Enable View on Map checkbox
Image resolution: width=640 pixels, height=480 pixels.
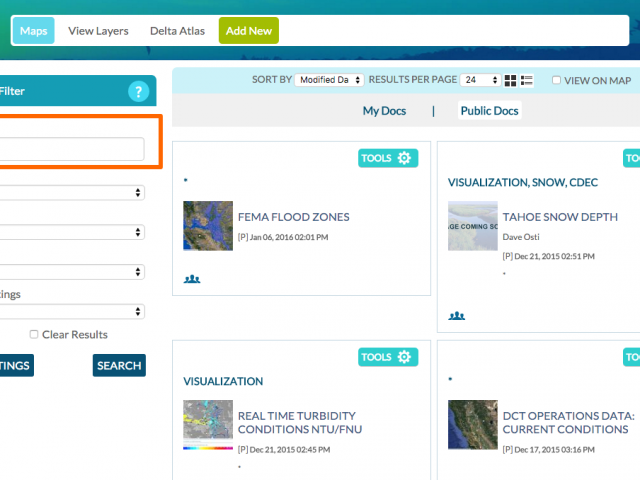(x=556, y=80)
